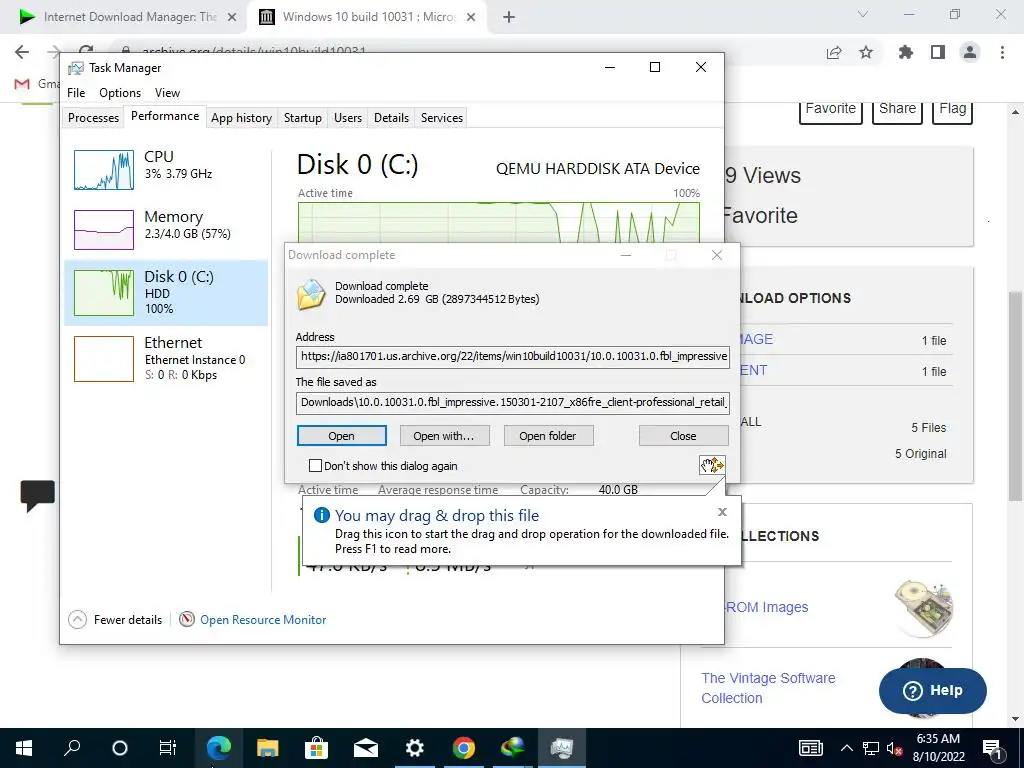This screenshot has width=1024, height=768.
Task: Switch to Processes tab in Task Manager
Action: click(x=93, y=118)
